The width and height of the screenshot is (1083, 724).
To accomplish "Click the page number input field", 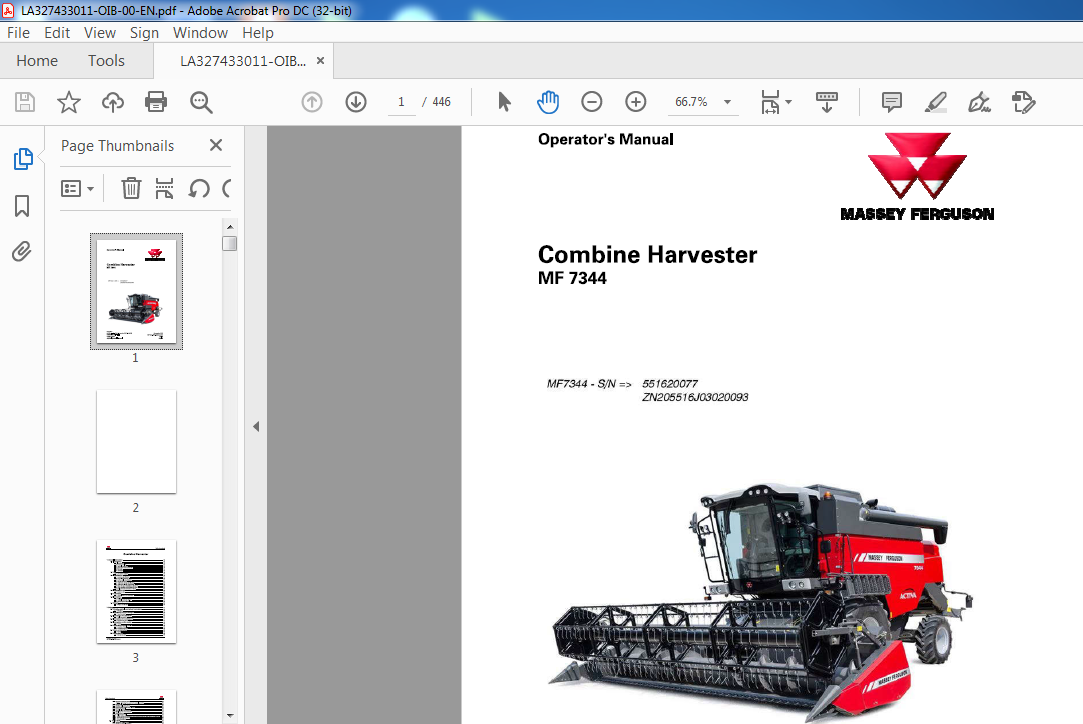I will click(x=401, y=102).
